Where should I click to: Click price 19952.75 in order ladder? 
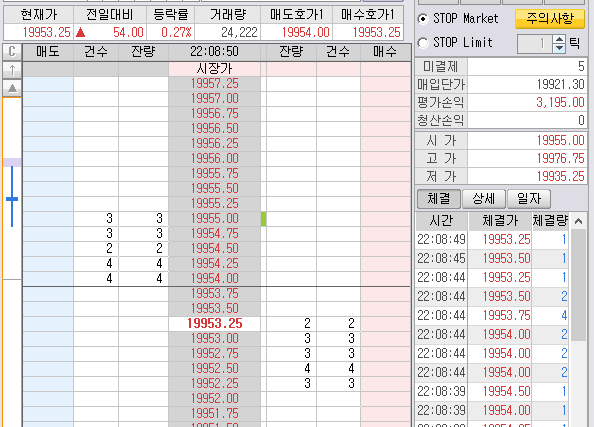[x=214, y=353]
